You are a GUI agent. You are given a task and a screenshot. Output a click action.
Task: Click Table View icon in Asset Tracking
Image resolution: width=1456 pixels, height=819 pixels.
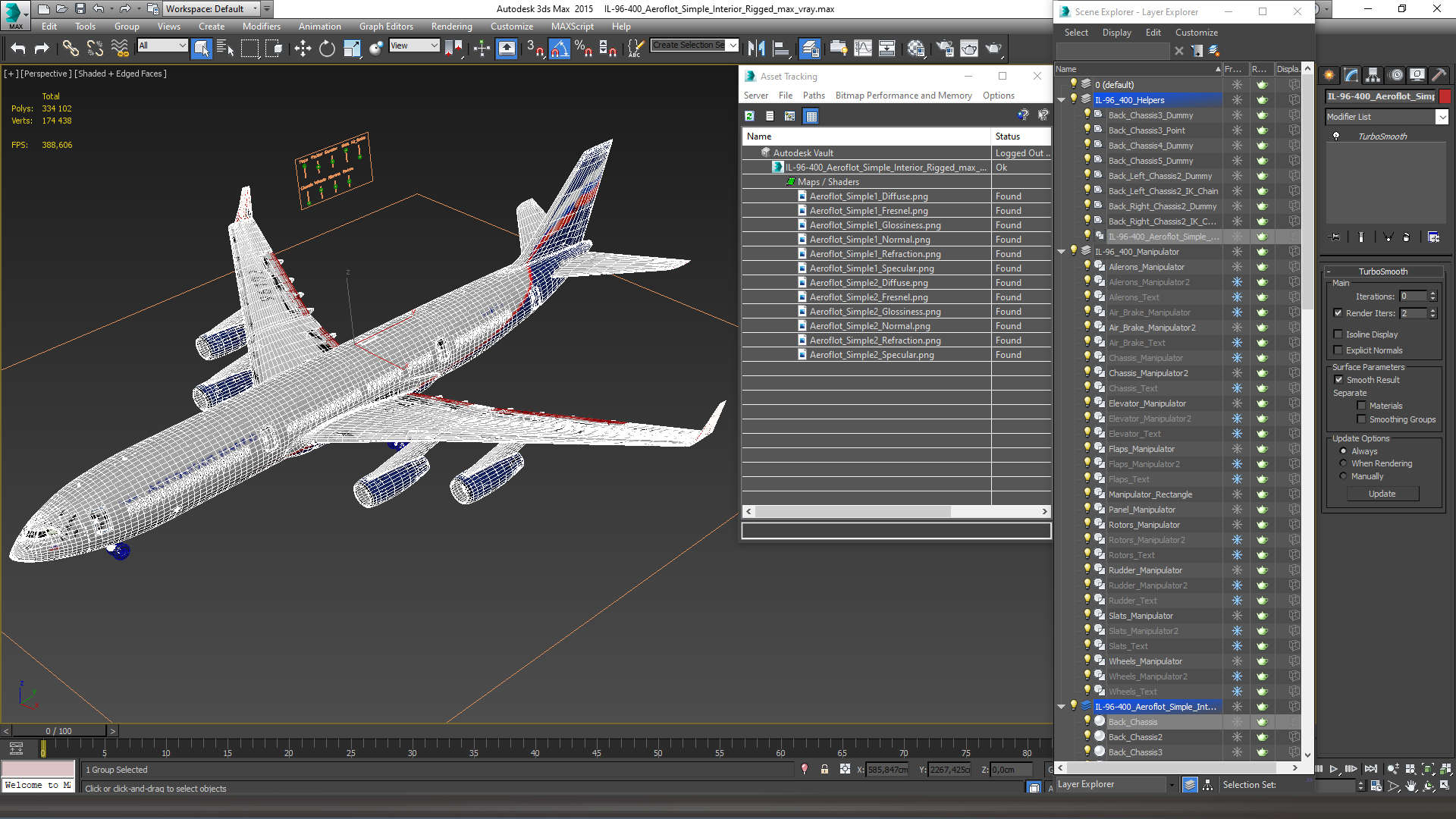click(811, 116)
